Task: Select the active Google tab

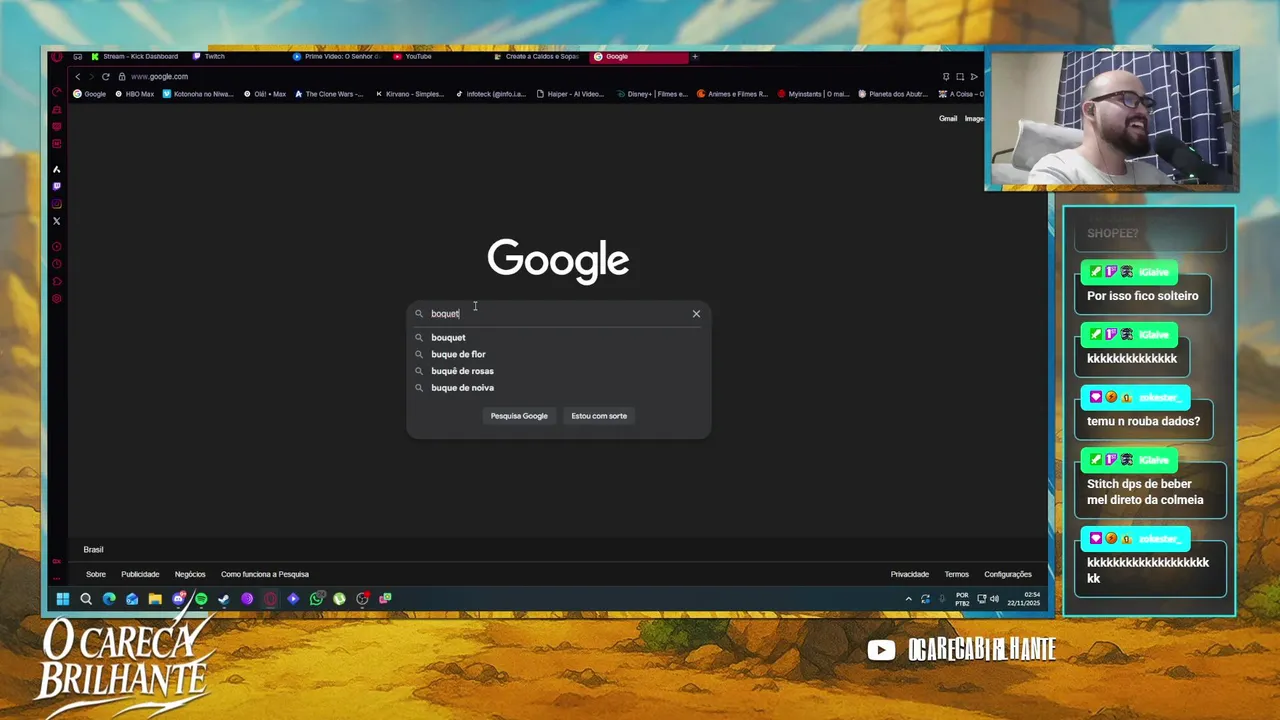Action: (x=638, y=57)
